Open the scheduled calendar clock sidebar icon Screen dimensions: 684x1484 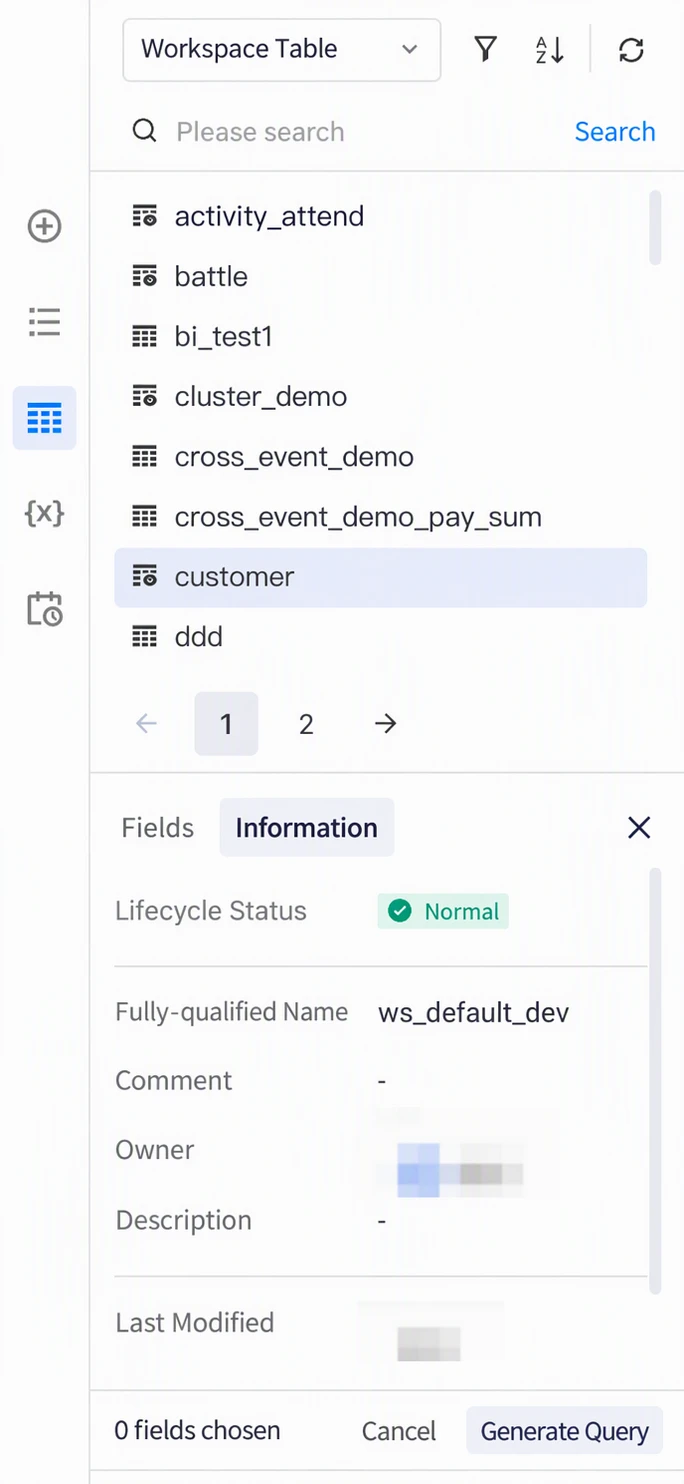tap(44, 609)
